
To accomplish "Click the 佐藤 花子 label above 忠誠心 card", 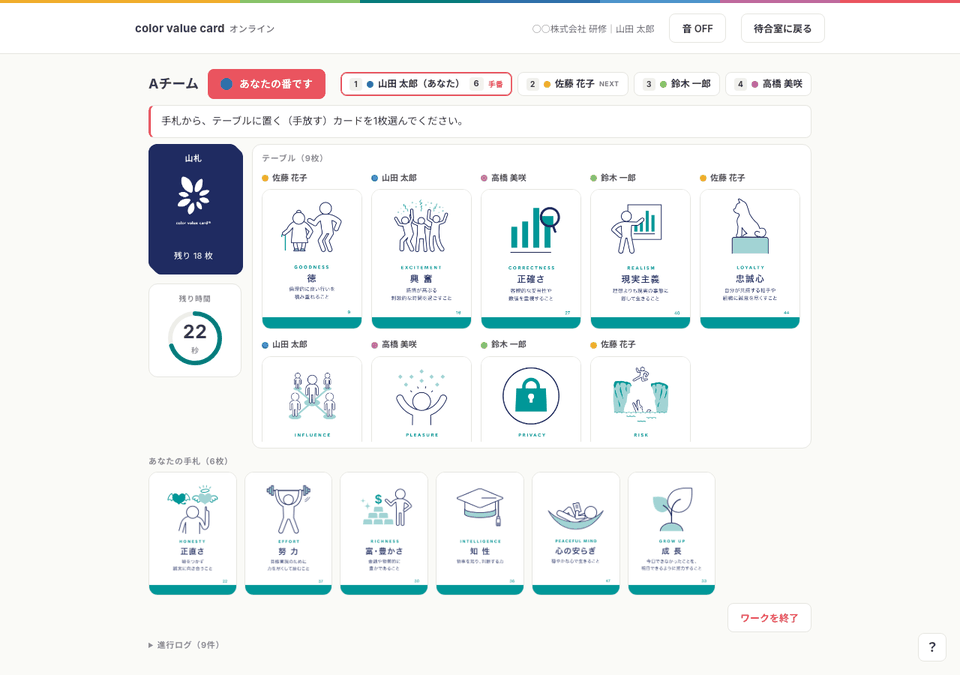I will 728,178.
